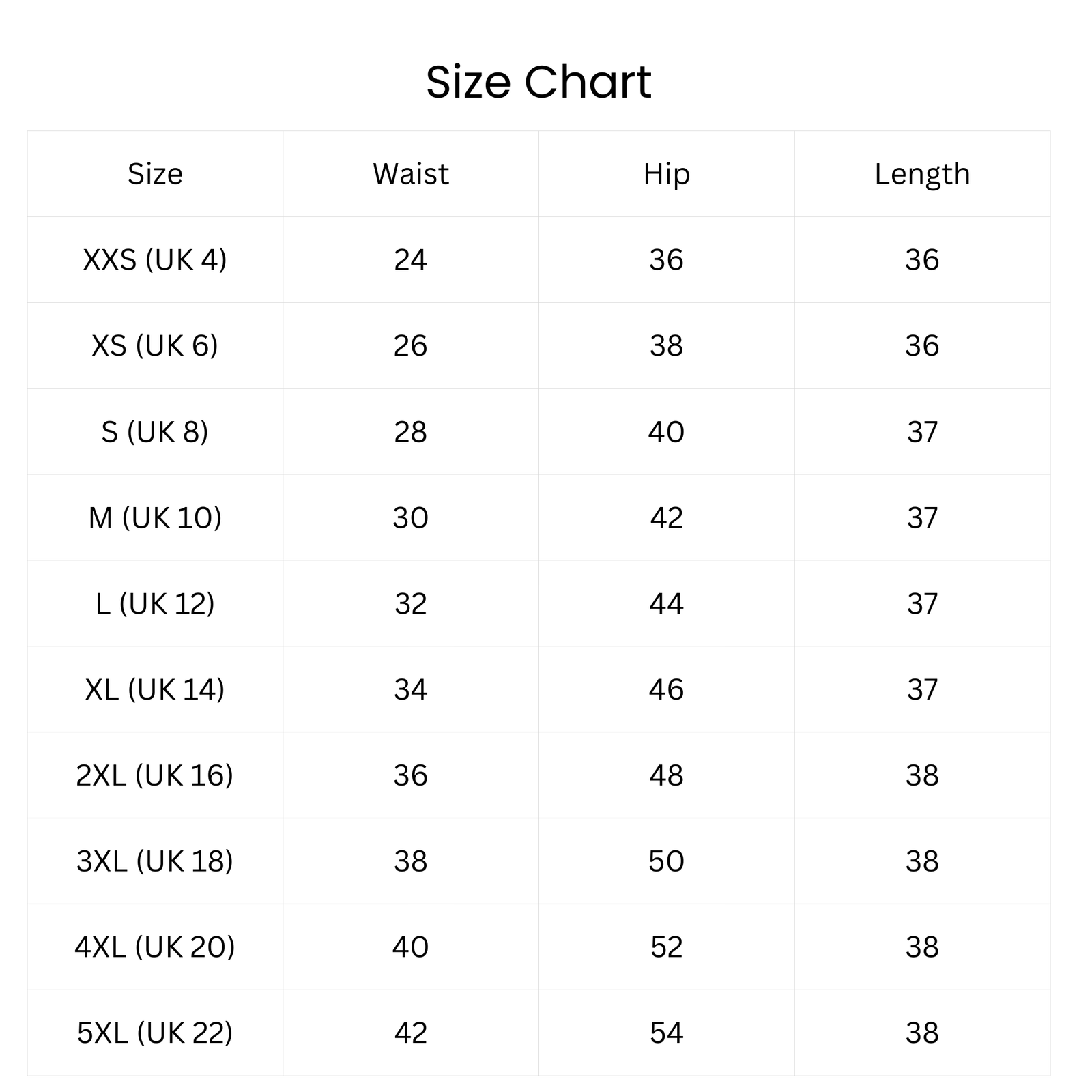
Task: Click the XL (UK 14) size cell
Action: tap(155, 690)
